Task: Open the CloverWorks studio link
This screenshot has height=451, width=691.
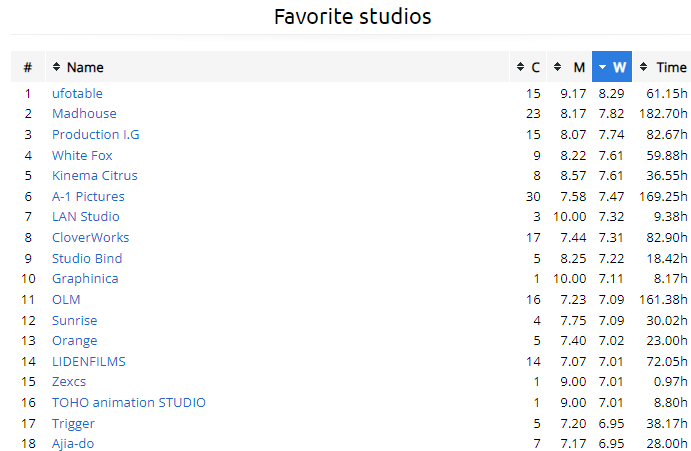Action: [90, 238]
